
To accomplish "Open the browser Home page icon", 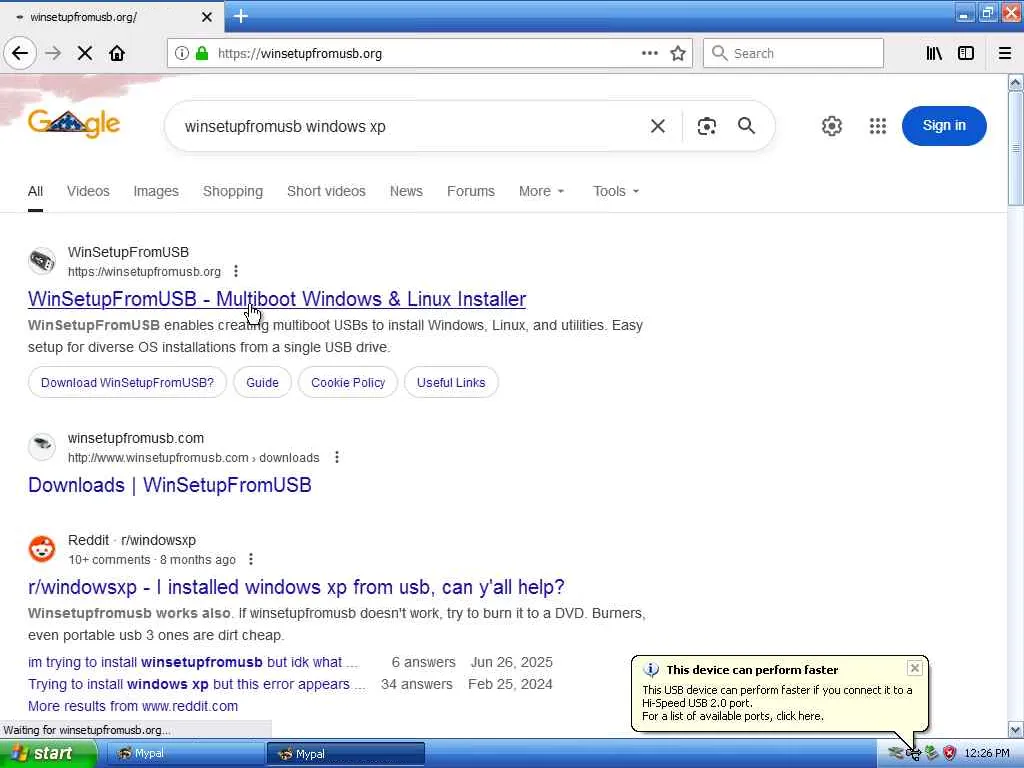I will click(117, 54).
